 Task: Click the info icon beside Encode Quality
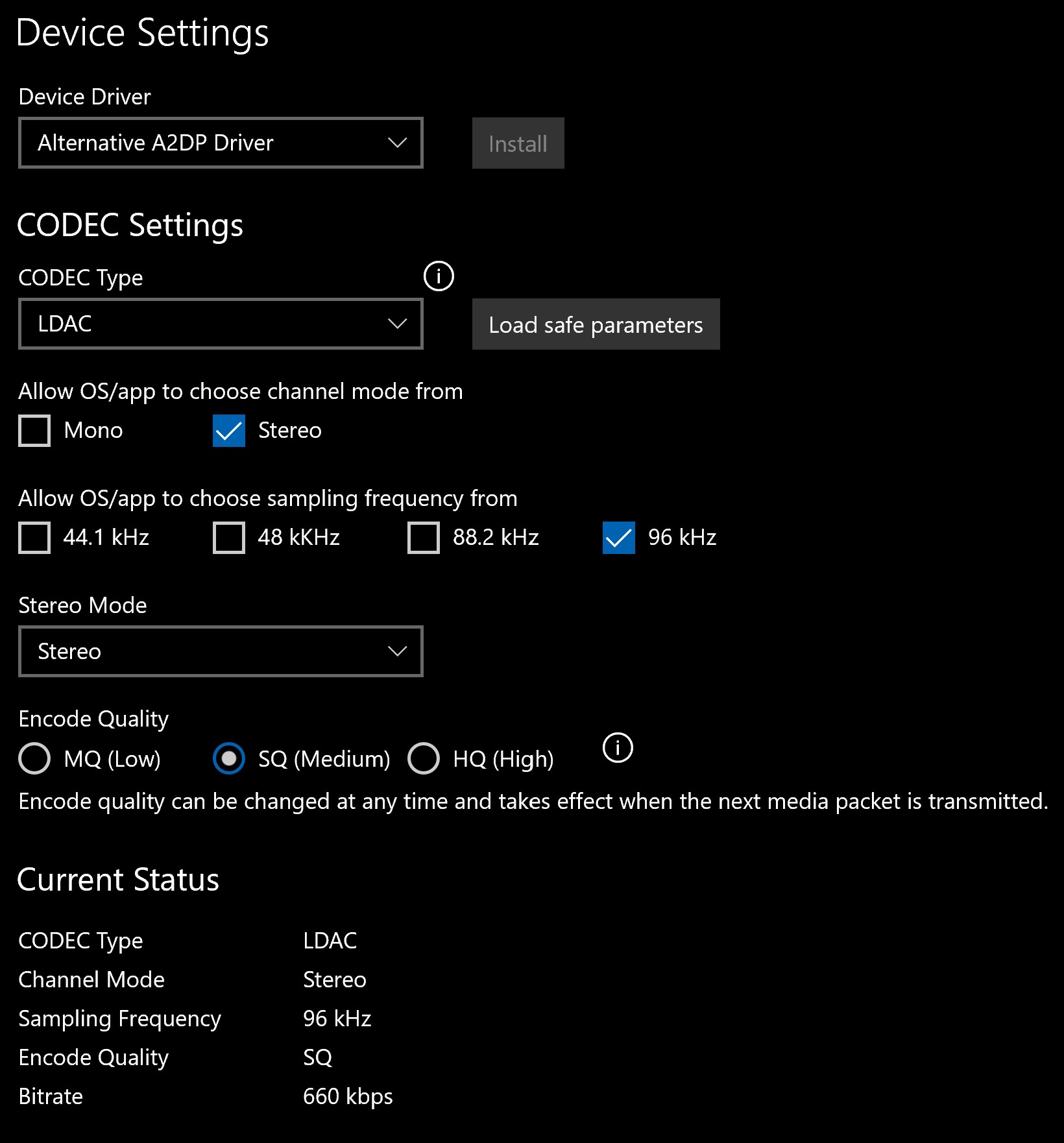pos(618,747)
